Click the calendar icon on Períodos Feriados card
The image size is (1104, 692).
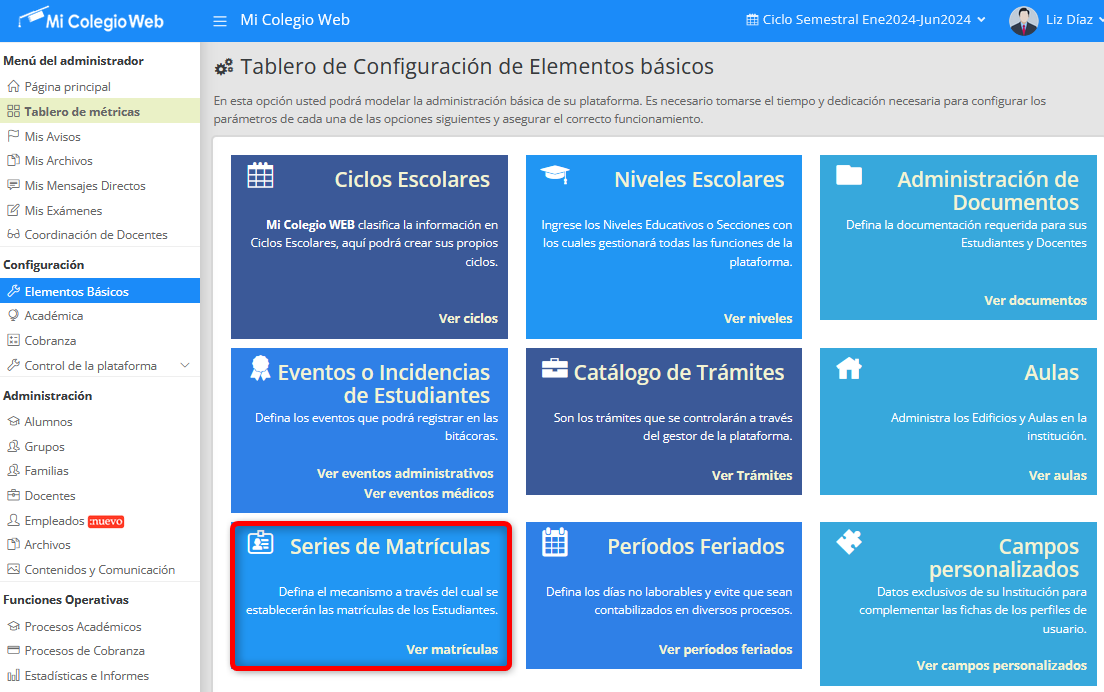point(555,542)
